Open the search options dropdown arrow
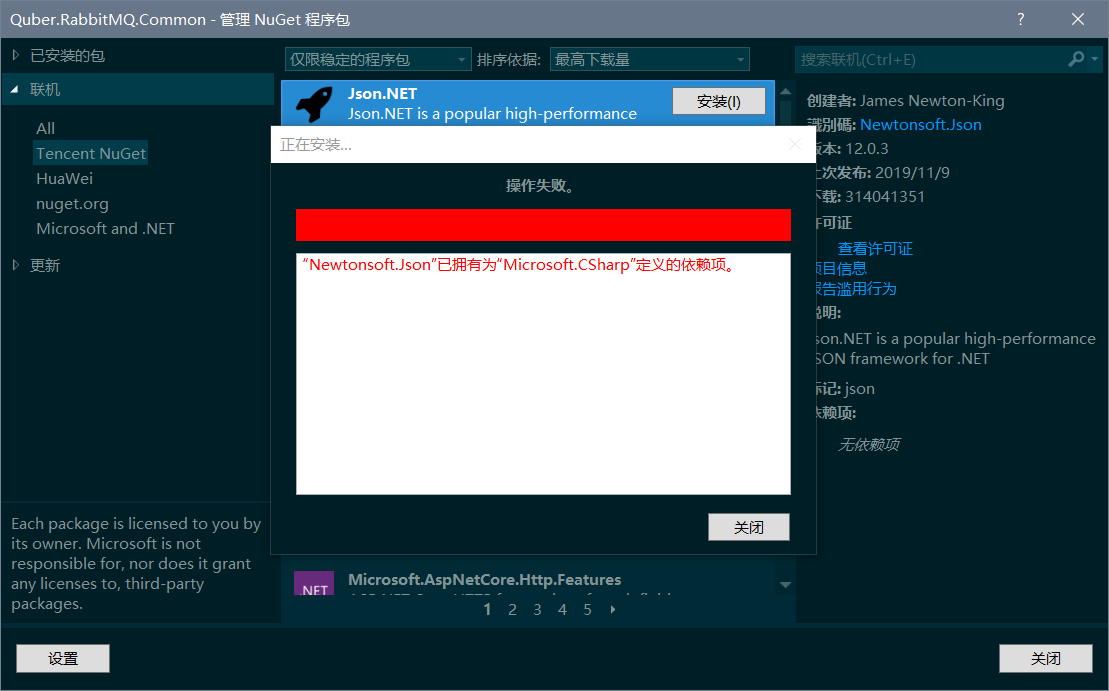Image resolution: width=1109 pixels, height=691 pixels. coord(1095,59)
